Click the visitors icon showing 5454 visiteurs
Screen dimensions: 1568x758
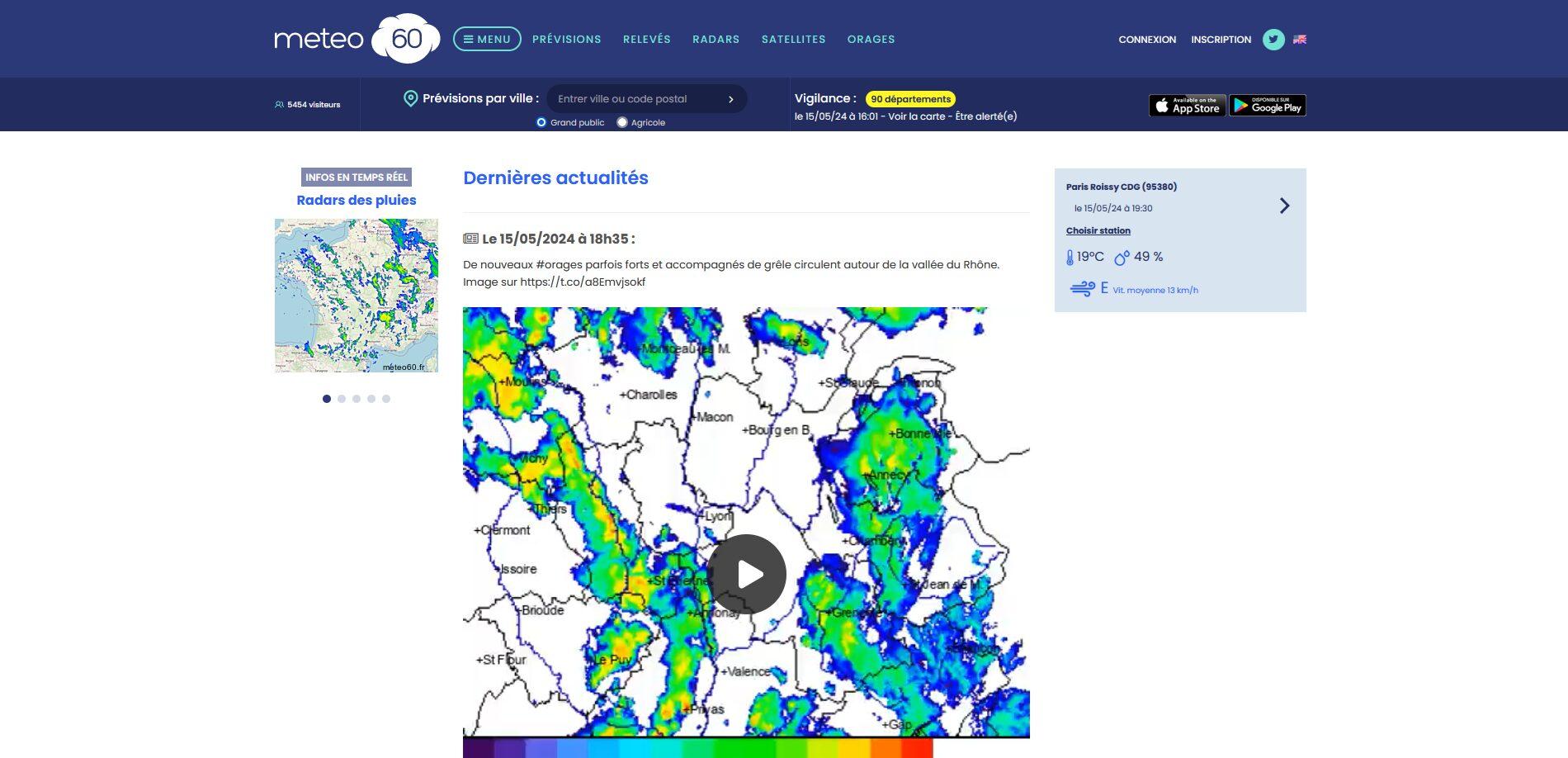278,104
